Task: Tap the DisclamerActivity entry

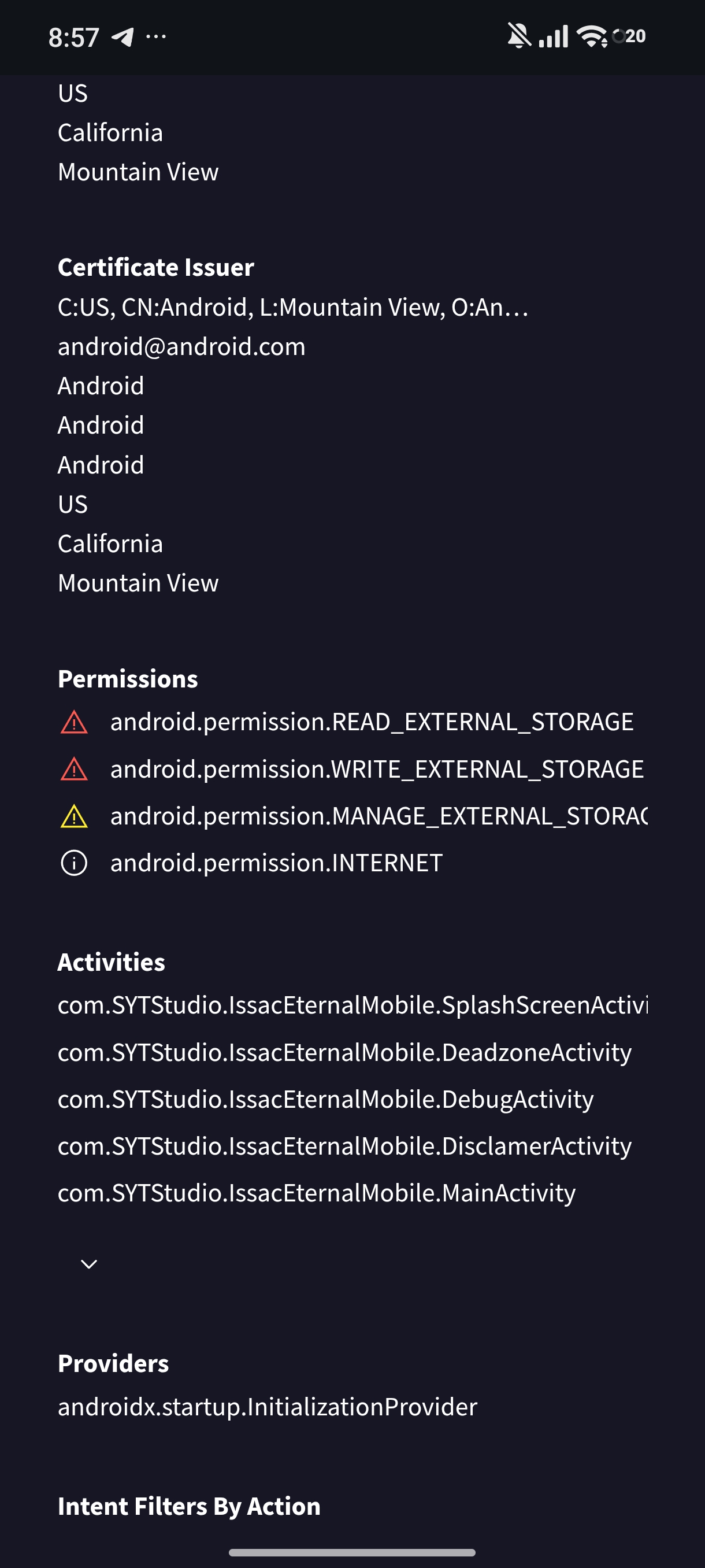Action: click(344, 1146)
